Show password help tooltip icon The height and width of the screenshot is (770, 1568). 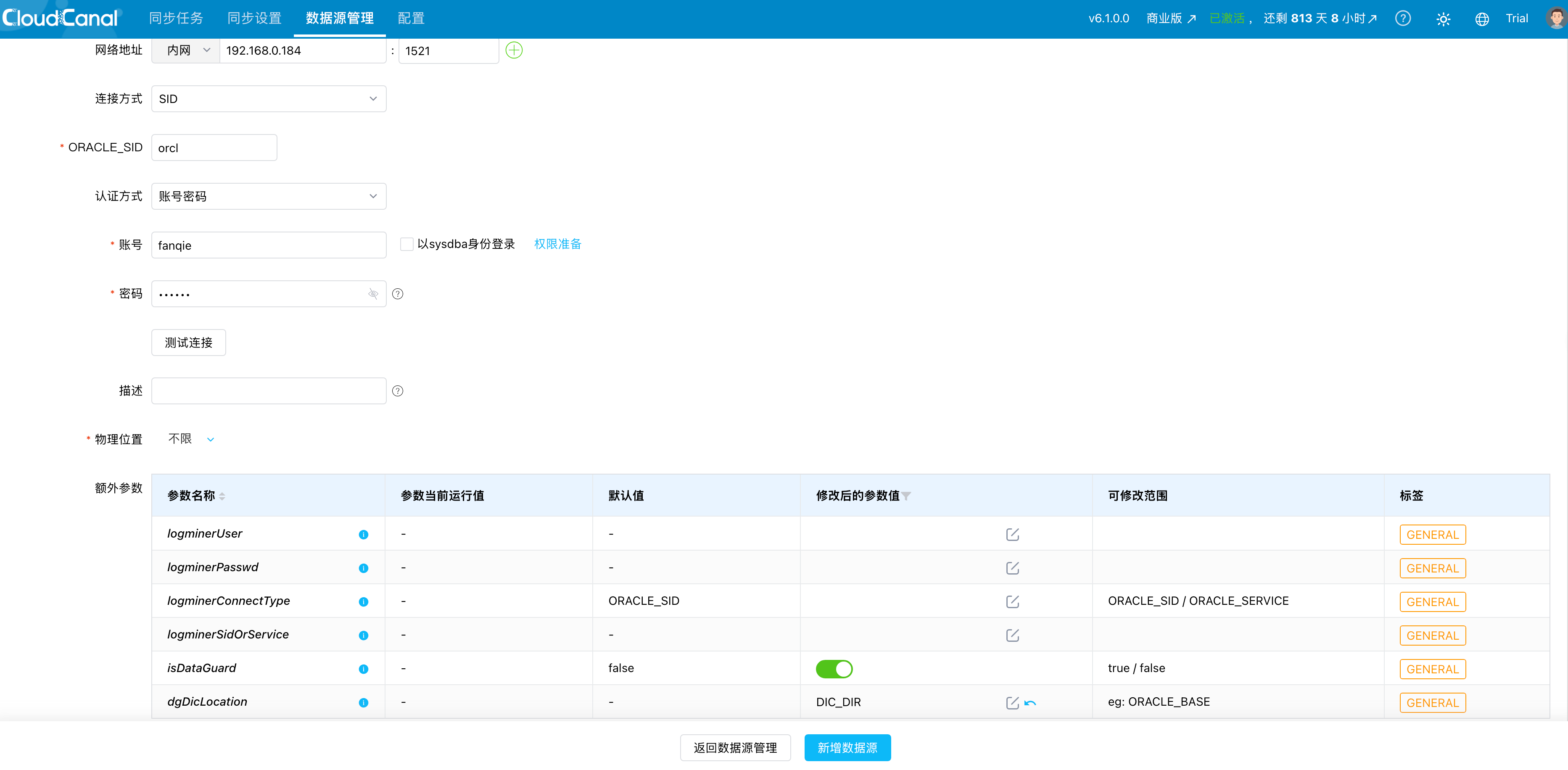click(398, 294)
